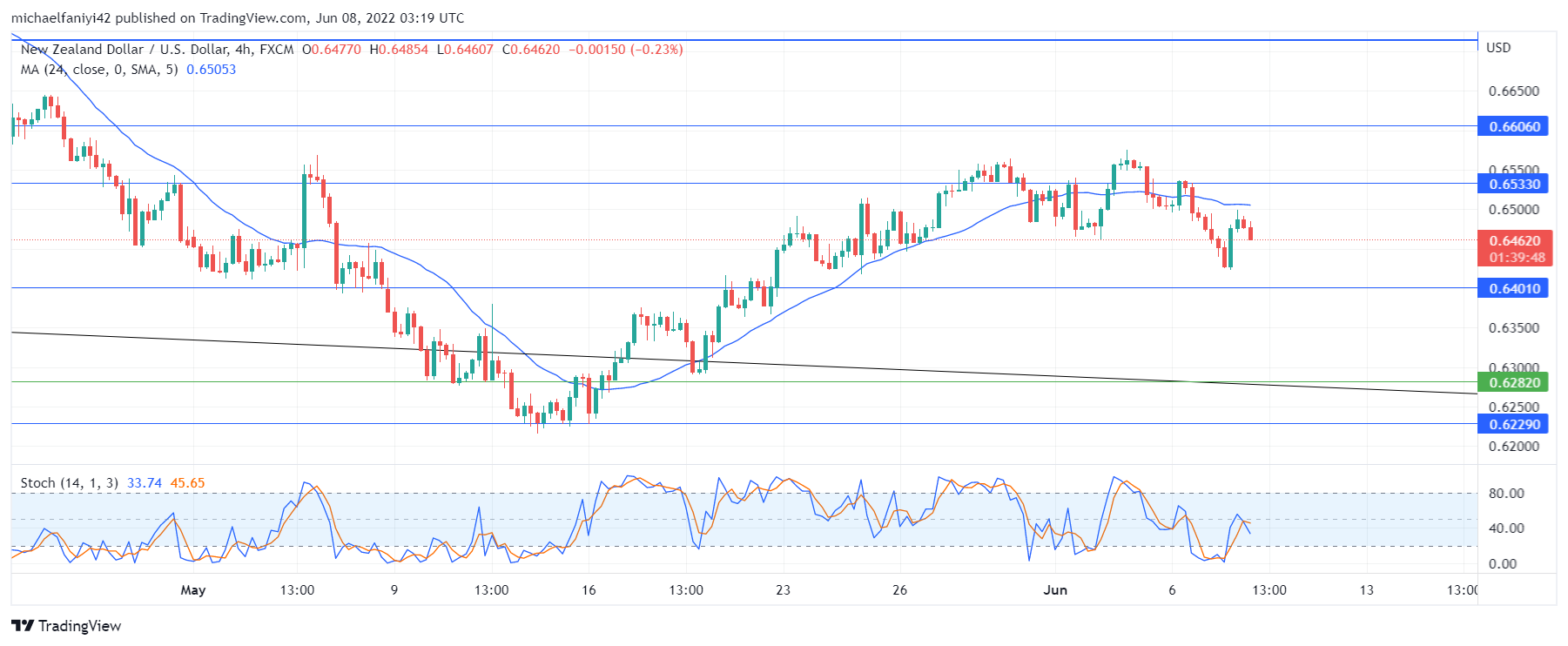The image size is (1568, 646).
Task: Click the green 0.62820 price label
Action: tap(1513, 382)
